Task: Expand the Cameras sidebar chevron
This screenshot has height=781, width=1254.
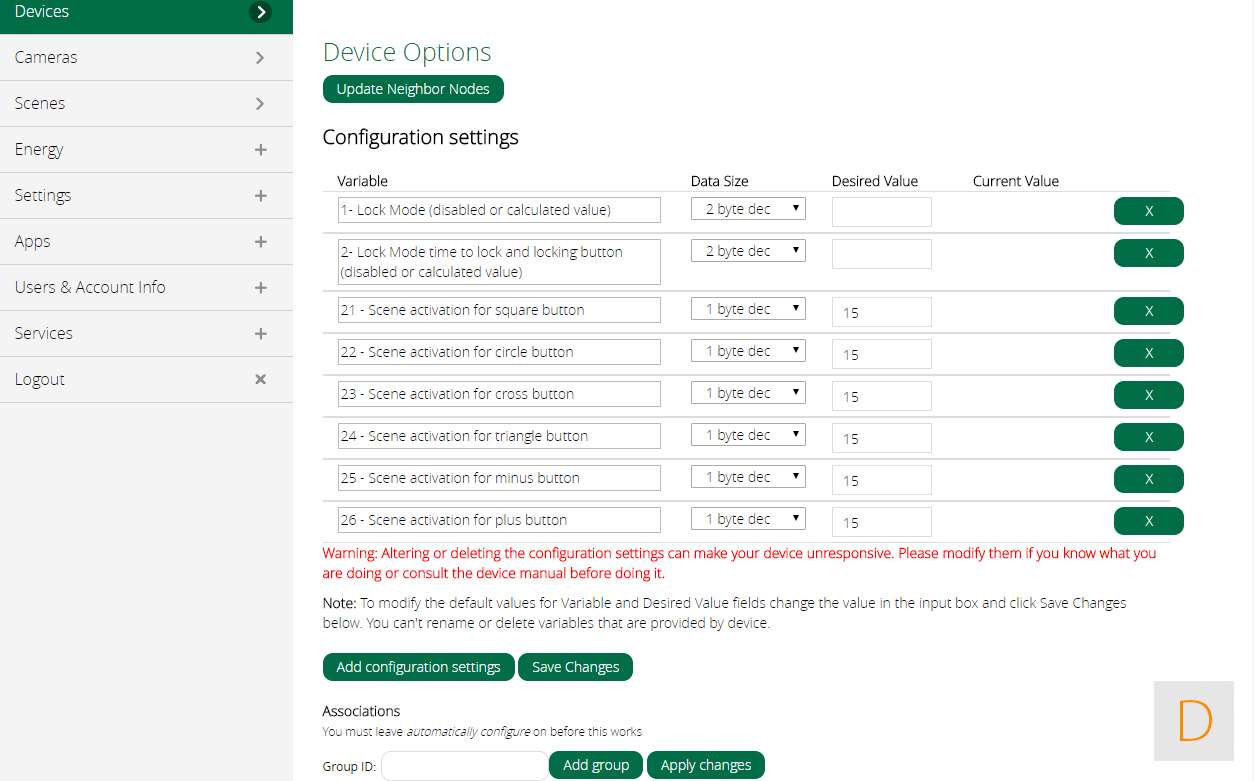Action: pyautogui.click(x=260, y=58)
